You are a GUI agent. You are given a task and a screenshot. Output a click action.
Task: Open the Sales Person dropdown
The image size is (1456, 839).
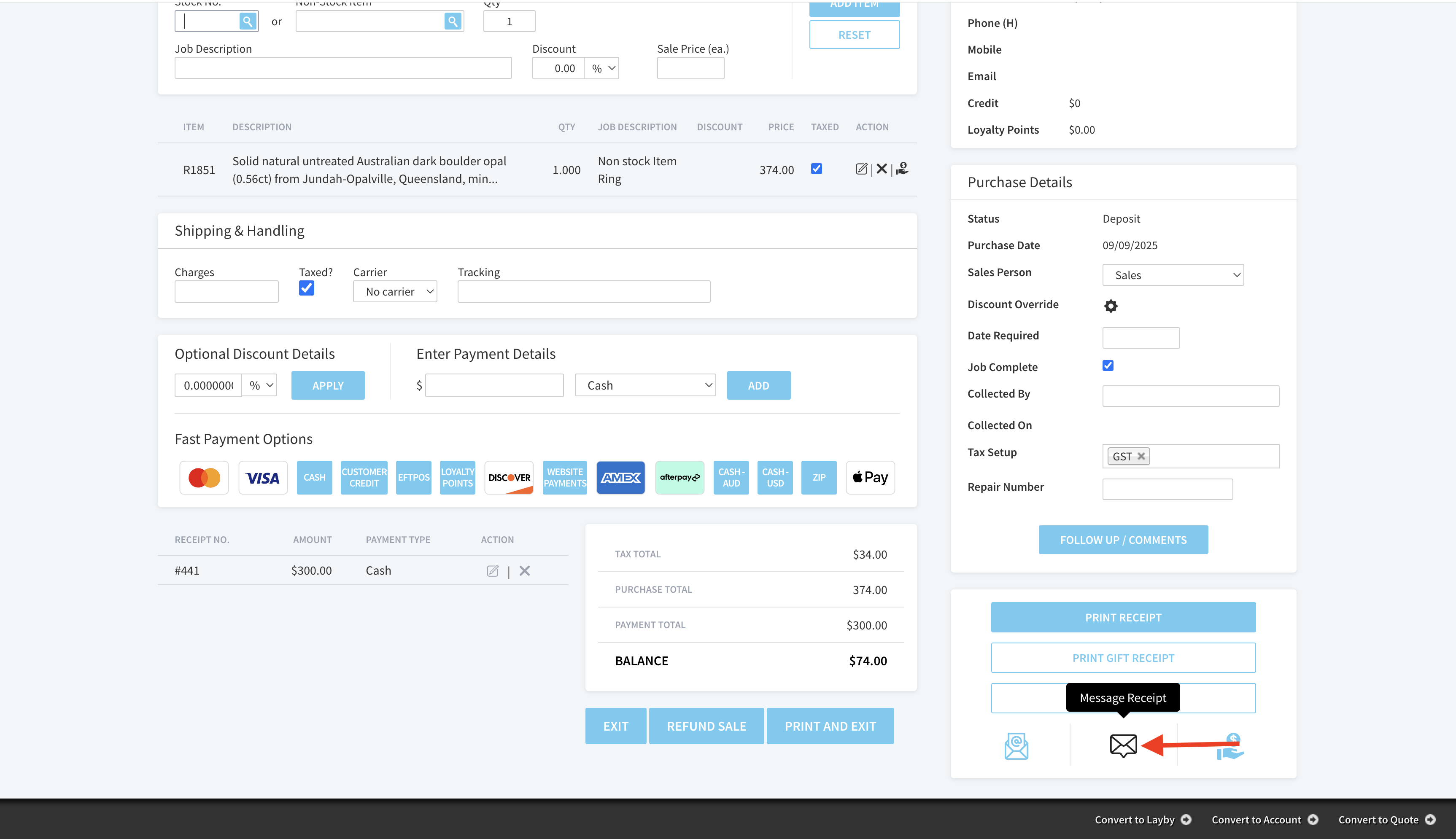click(x=1173, y=275)
